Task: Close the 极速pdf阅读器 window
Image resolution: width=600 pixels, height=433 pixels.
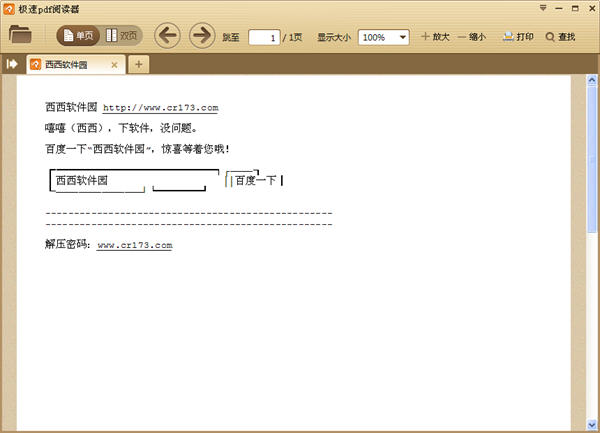Action: click(x=592, y=8)
